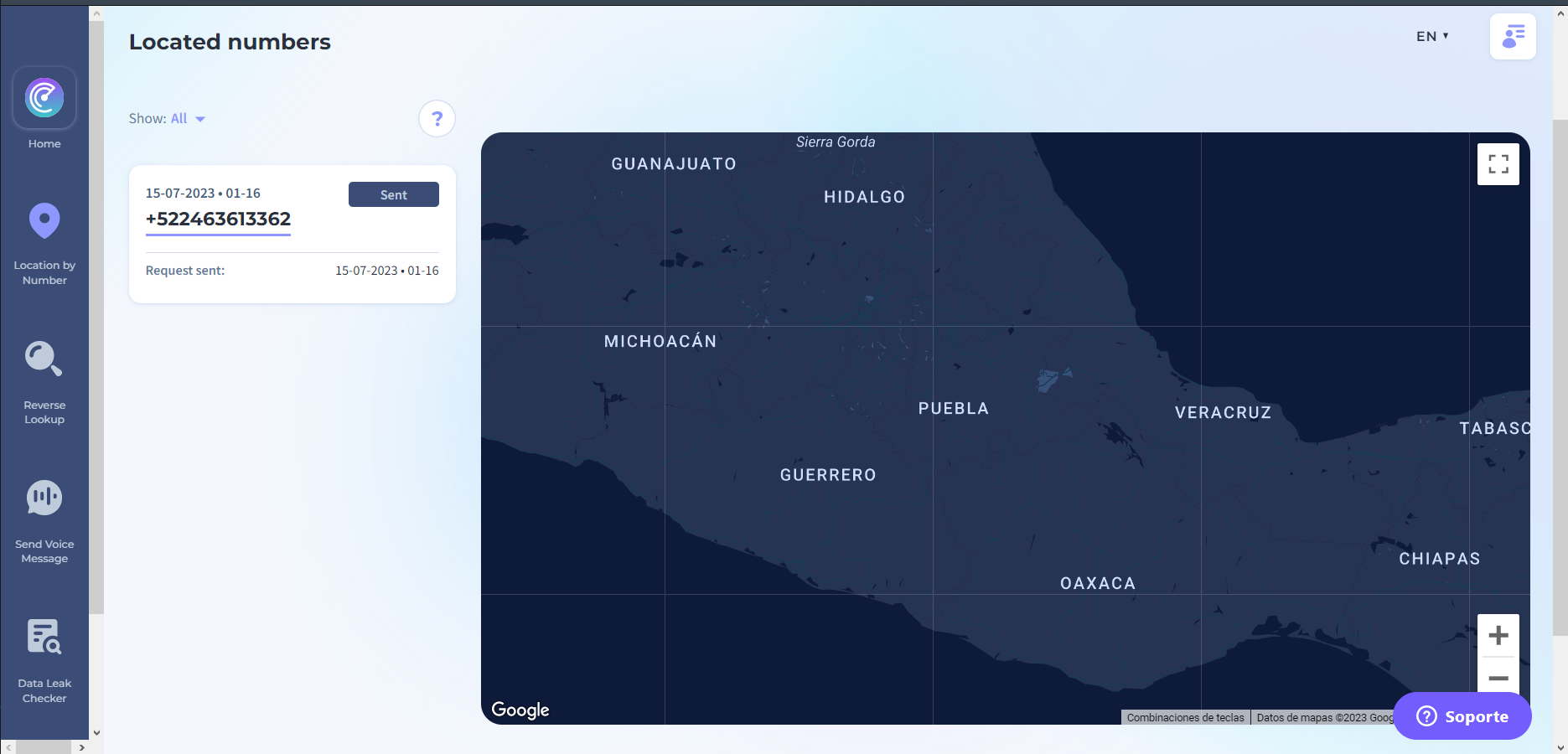This screenshot has width=1568, height=754.
Task: Select phone number +522463613362
Action: click(x=218, y=219)
